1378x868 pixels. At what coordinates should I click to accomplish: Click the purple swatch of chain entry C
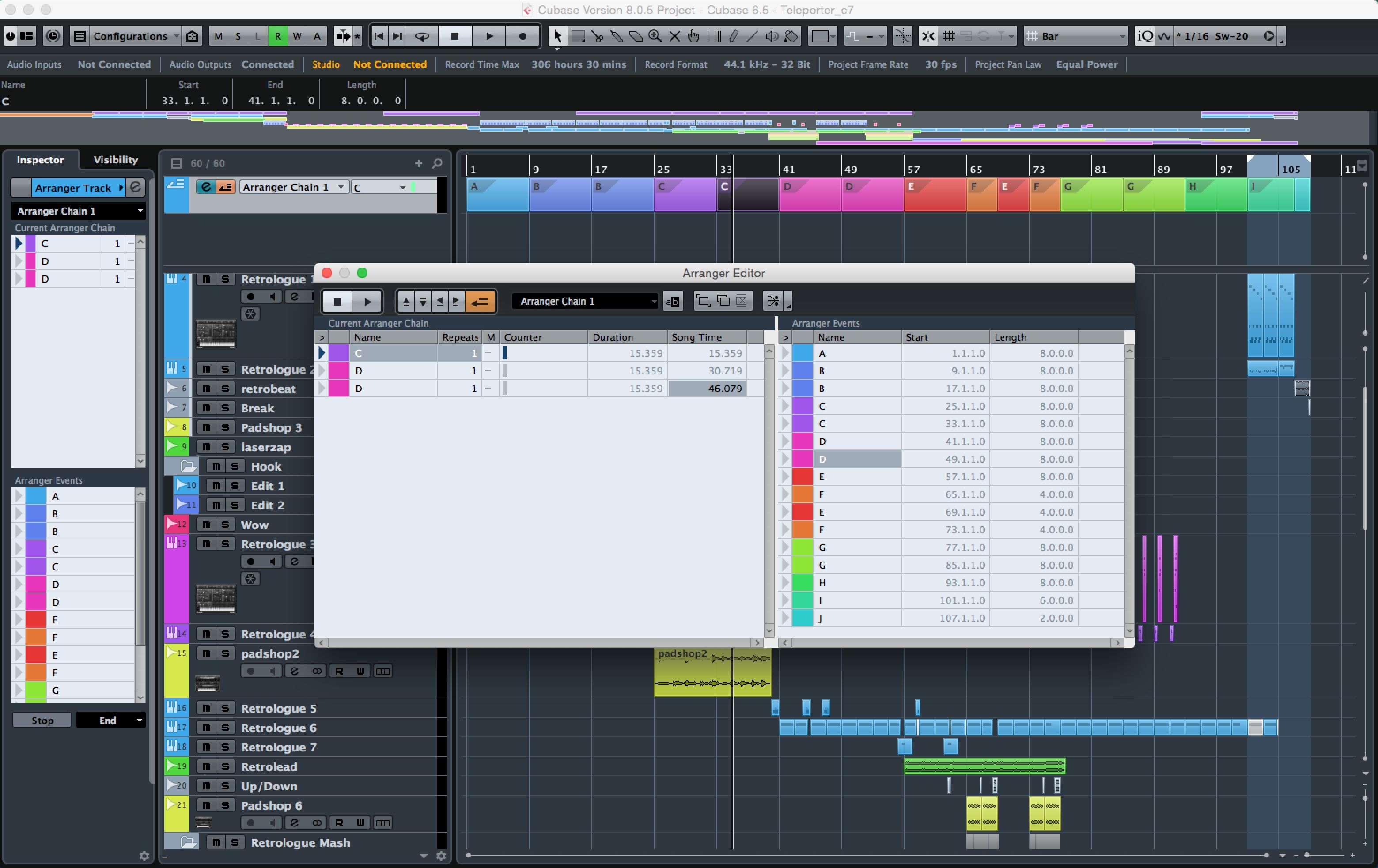(339, 353)
